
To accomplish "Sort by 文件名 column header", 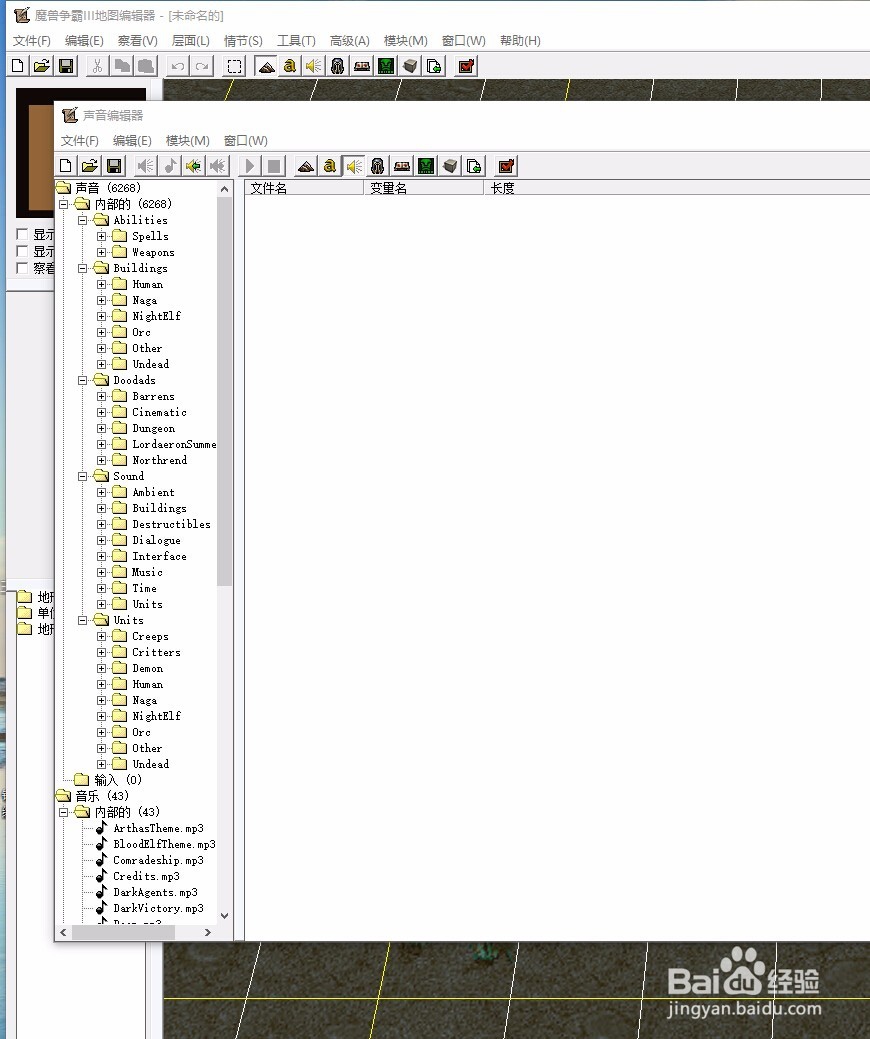I will 304,188.
